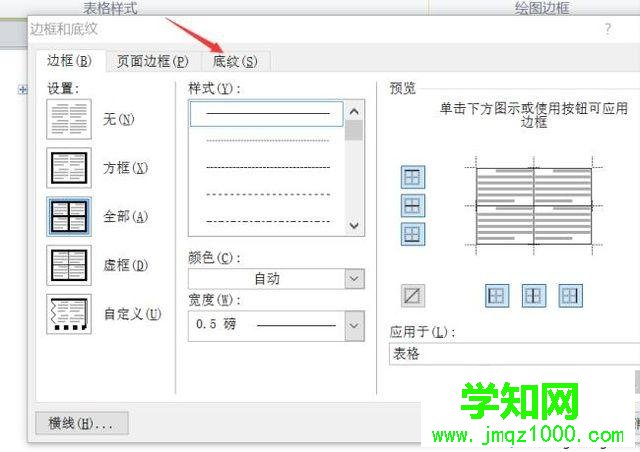The image size is (640, 452).
Task: Pick the dash-dot line style
Action: 268,221
